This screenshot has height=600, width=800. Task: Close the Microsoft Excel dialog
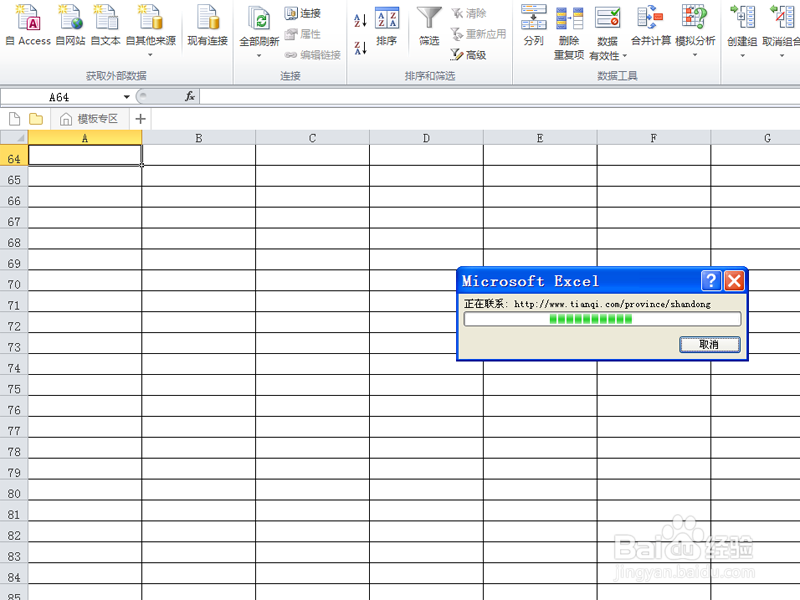pos(734,281)
